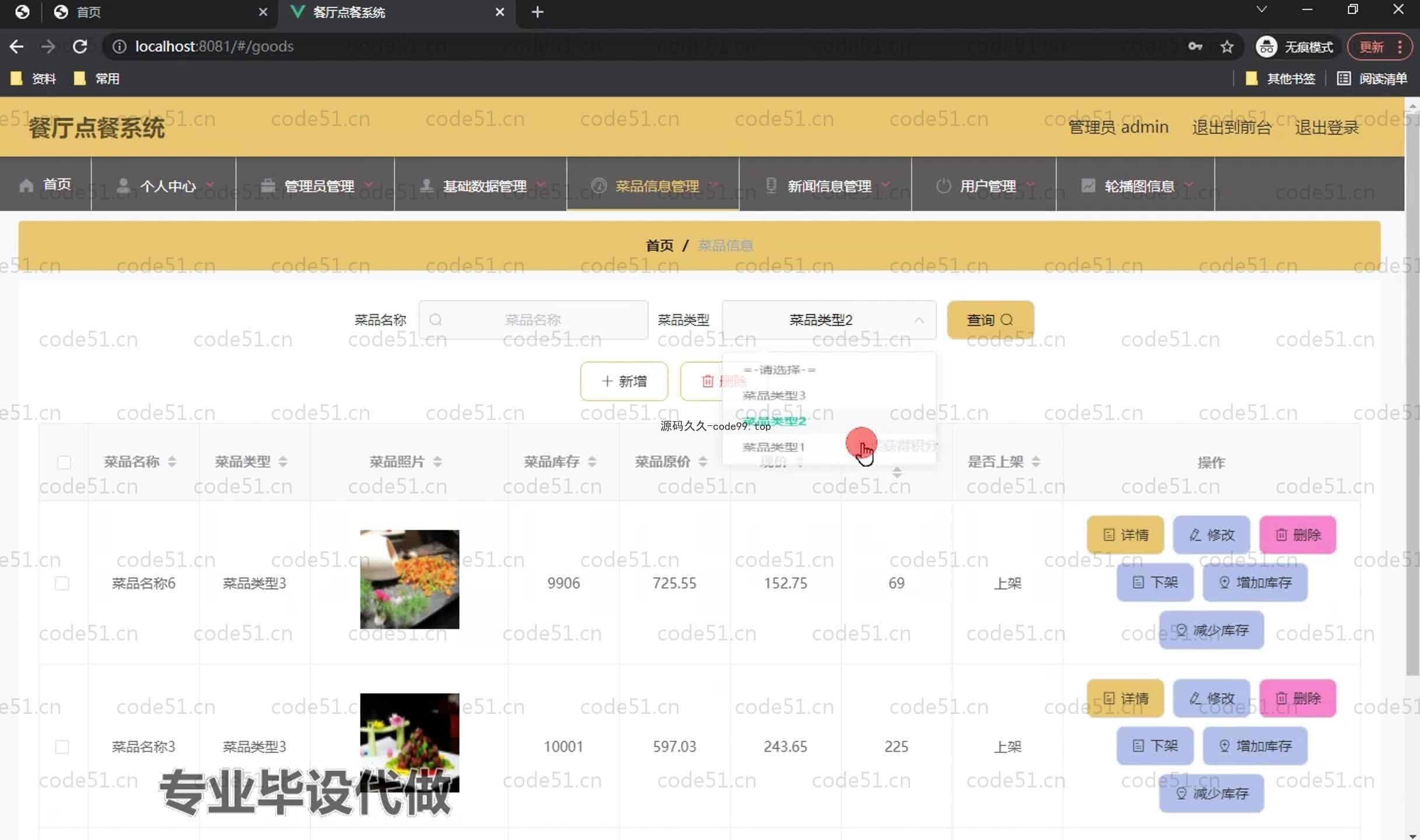The height and width of the screenshot is (840, 1420).
Task: Choose 菜品类型3 from dropdown list
Action: tap(829, 395)
